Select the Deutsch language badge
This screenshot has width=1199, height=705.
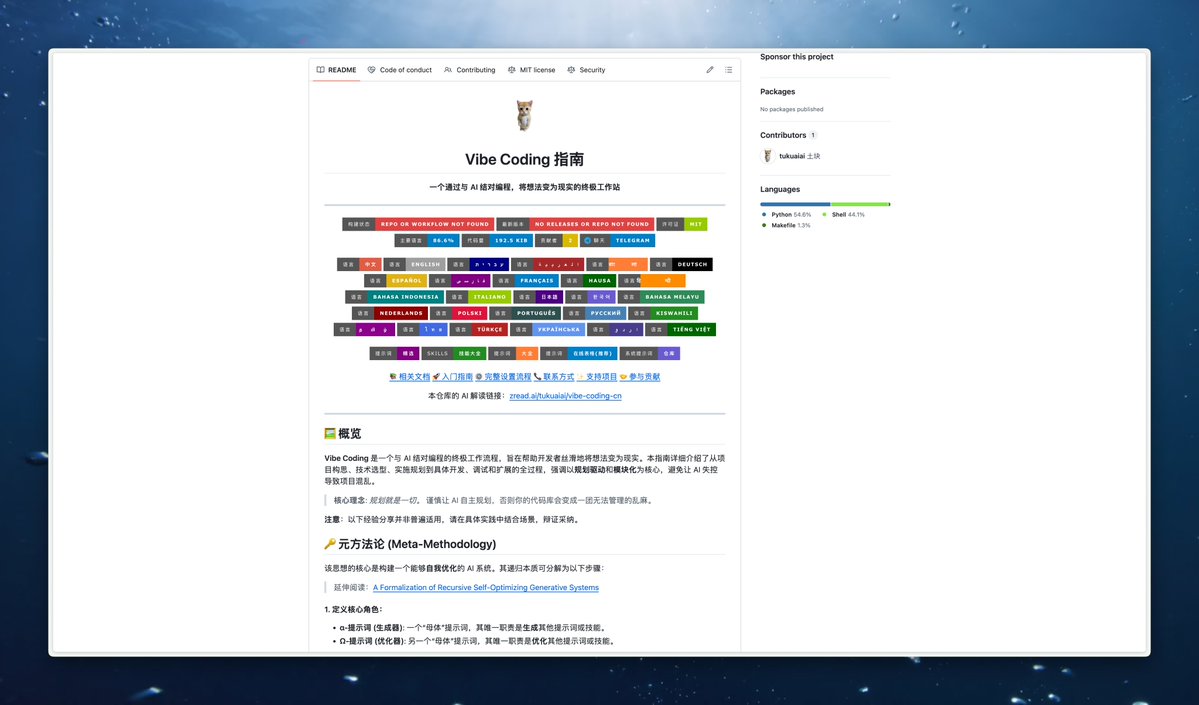pyautogui.click(x=681, y=265)
